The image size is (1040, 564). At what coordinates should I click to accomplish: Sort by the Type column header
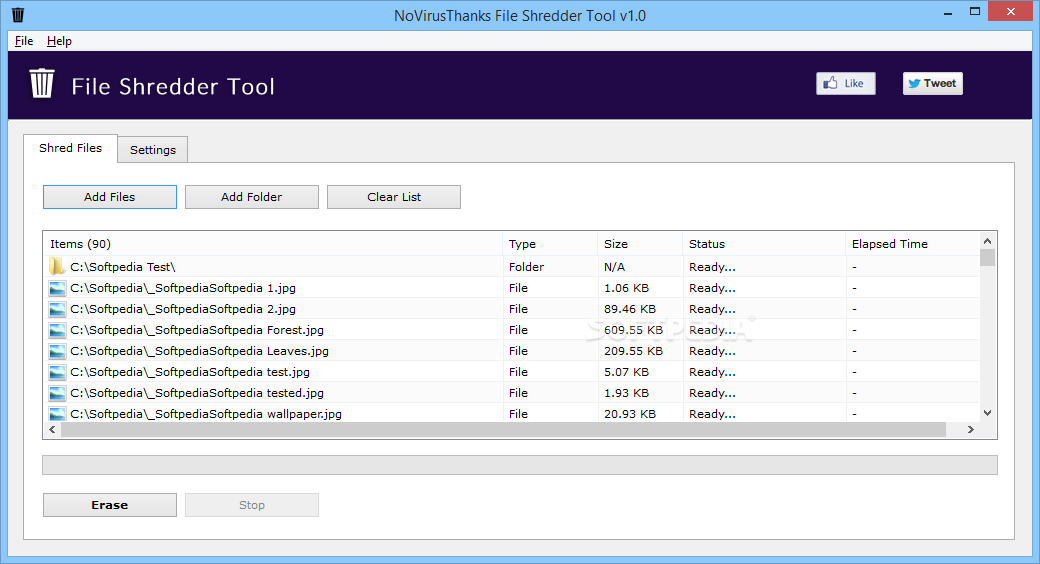point(550,244)
